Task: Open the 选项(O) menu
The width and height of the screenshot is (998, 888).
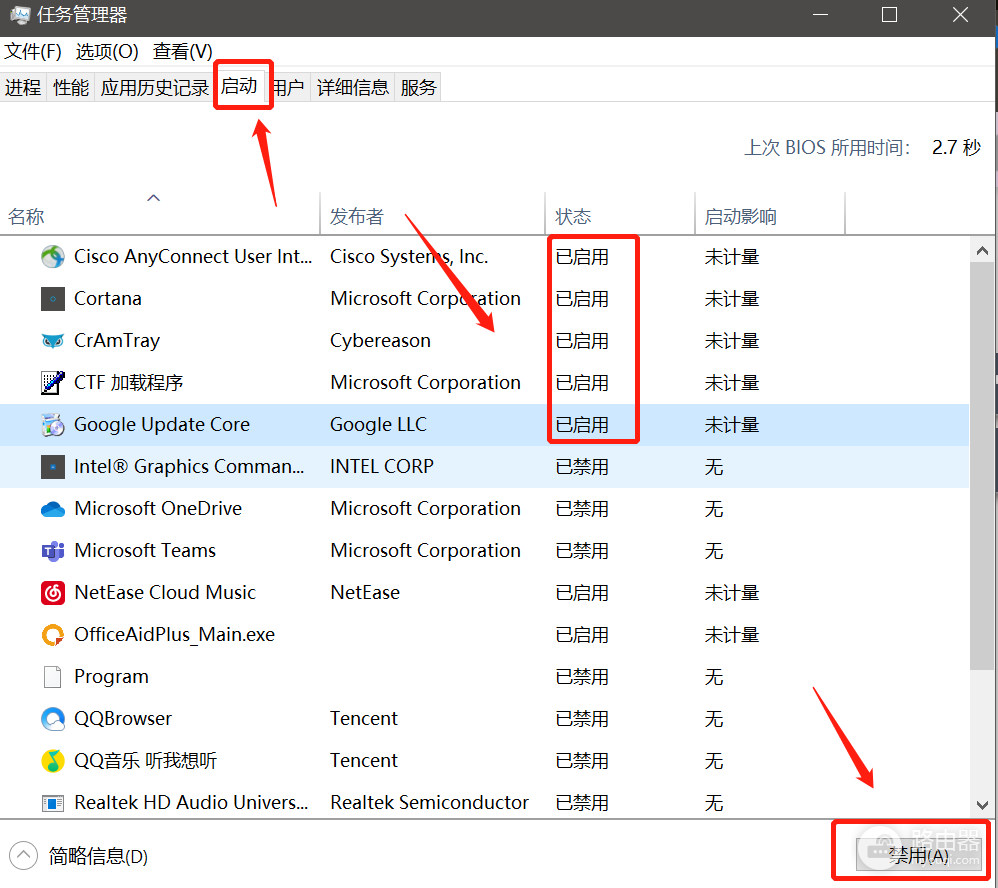Action: click(107, 52)
